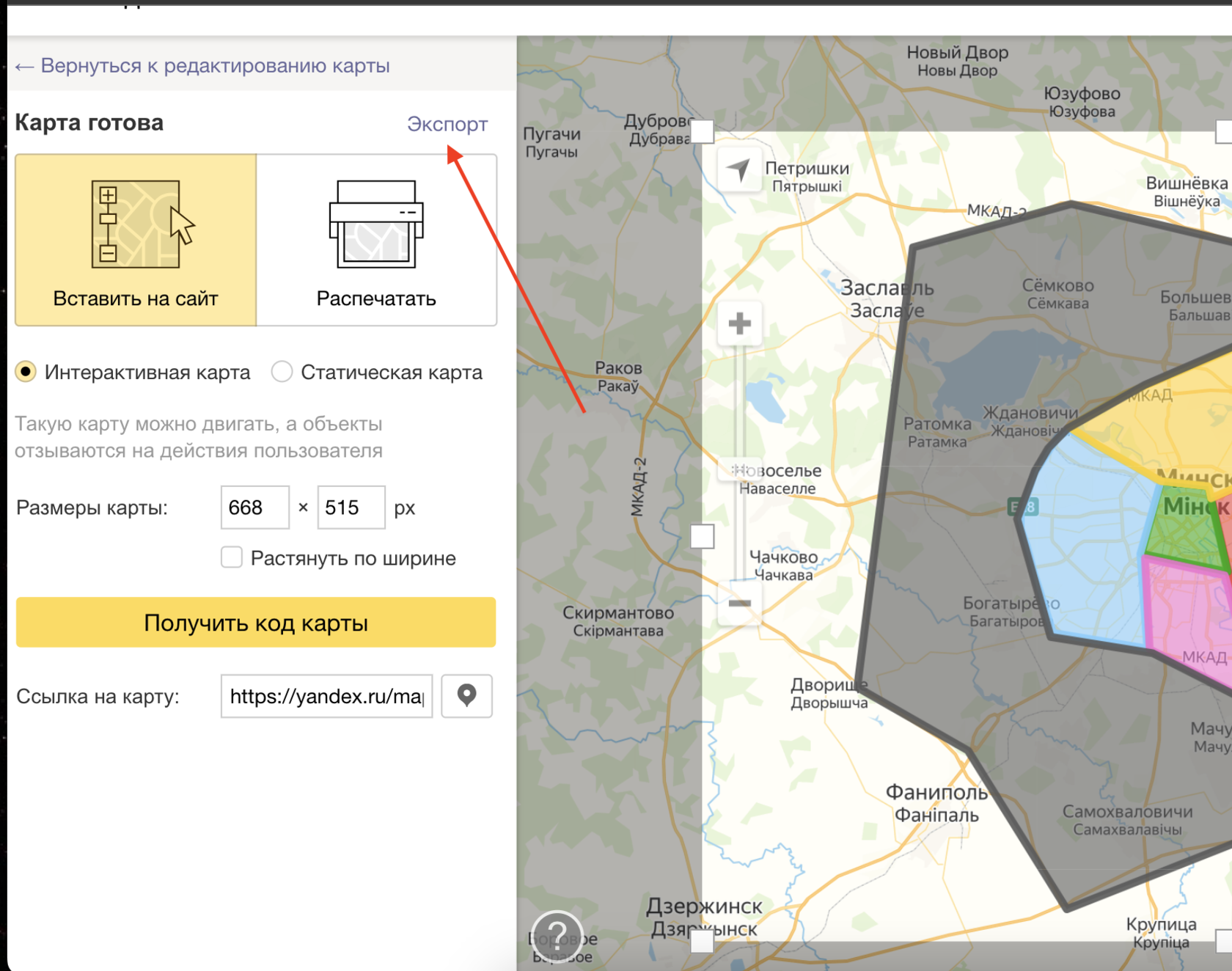This screenshot has width=1232, height=971.
Task: Click the top-left map resize handle
Action: pos(702,131)
